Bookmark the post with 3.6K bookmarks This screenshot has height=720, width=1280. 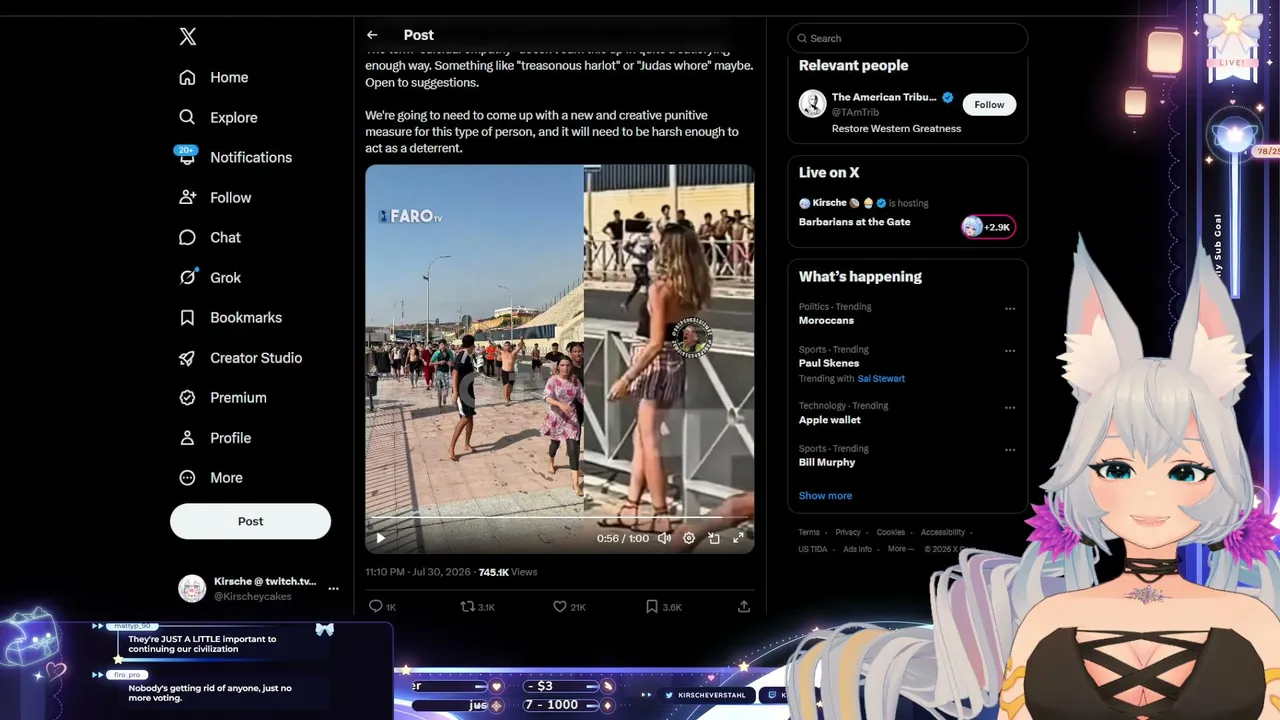pos(663,606)
